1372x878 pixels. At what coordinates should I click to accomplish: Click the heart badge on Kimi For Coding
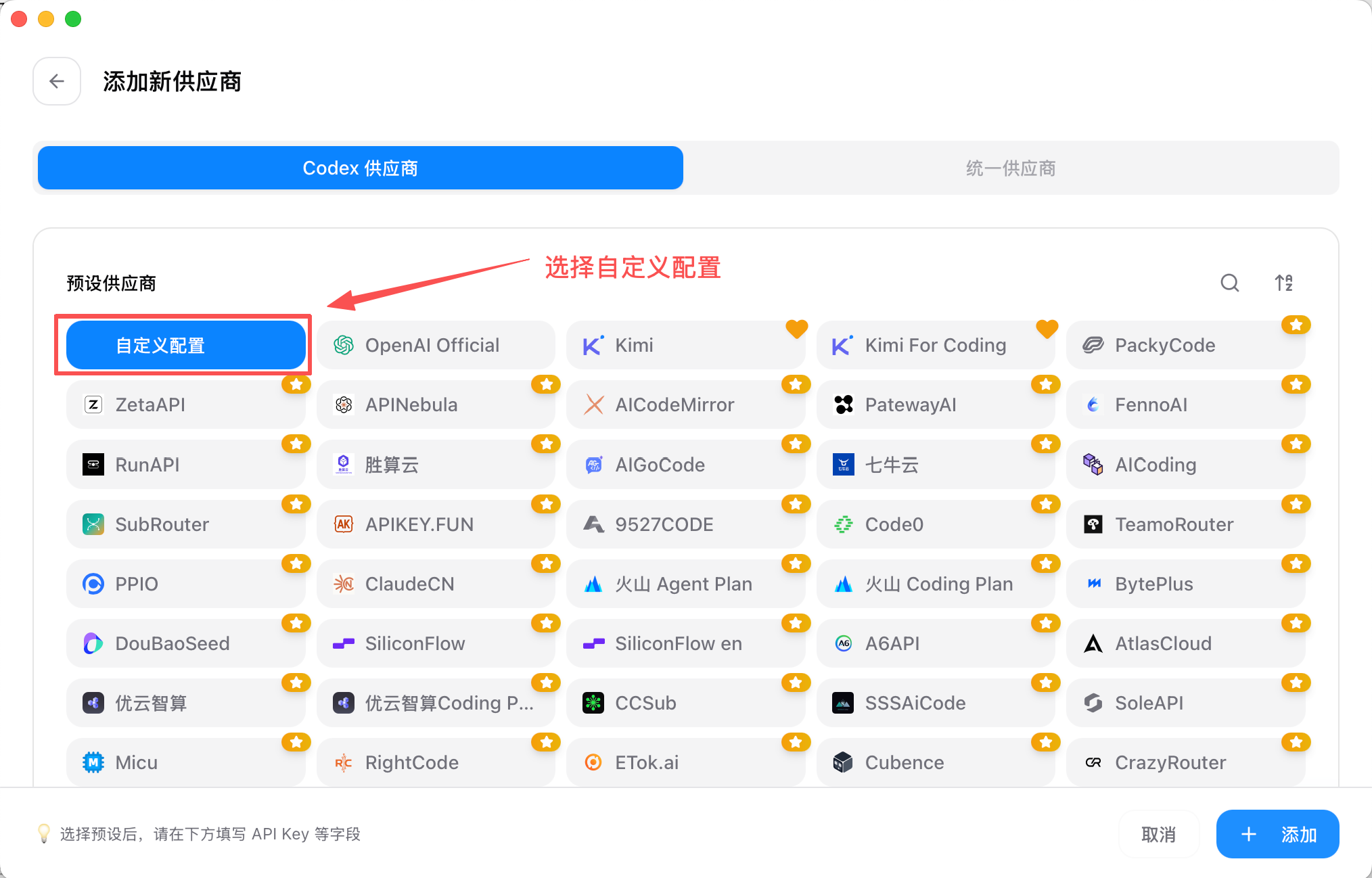pyautogui.click(x=1047, y=329)
